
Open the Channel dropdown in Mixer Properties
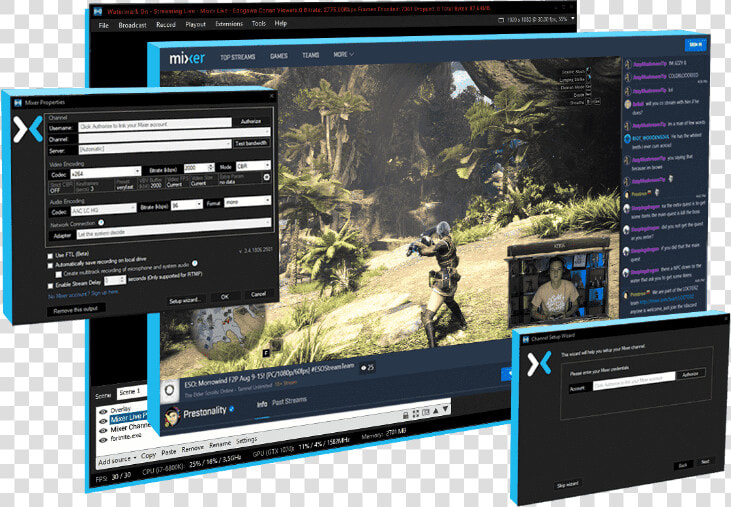tap(174, 136)
